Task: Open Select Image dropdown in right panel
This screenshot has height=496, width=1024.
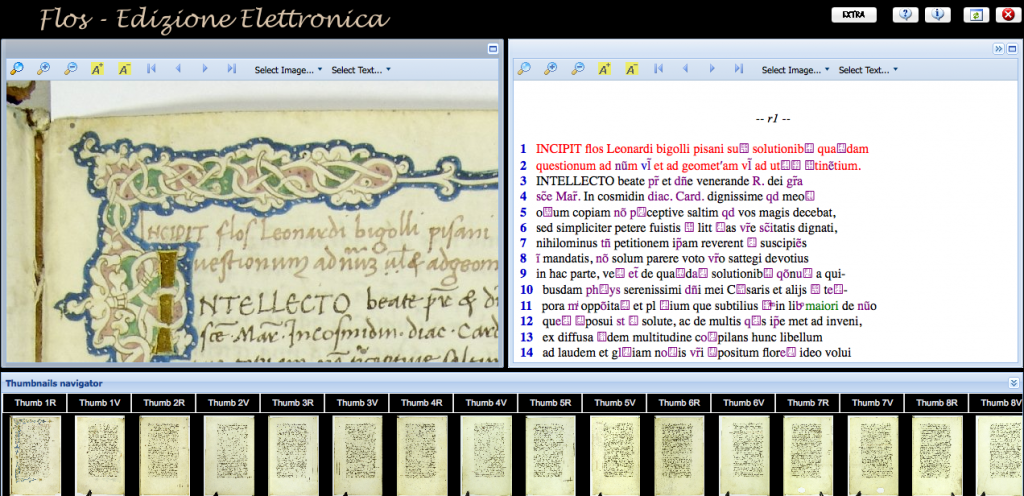Action: 795,70
